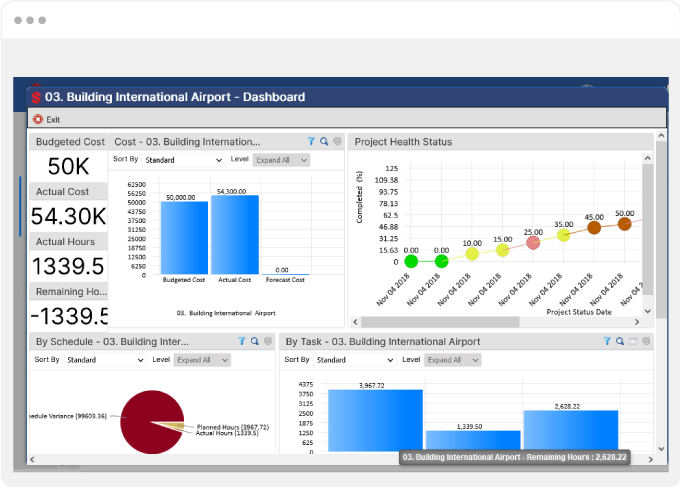Click the Actual Hours tile header
This screenshot has width=680, height=487.
point(69,242)
